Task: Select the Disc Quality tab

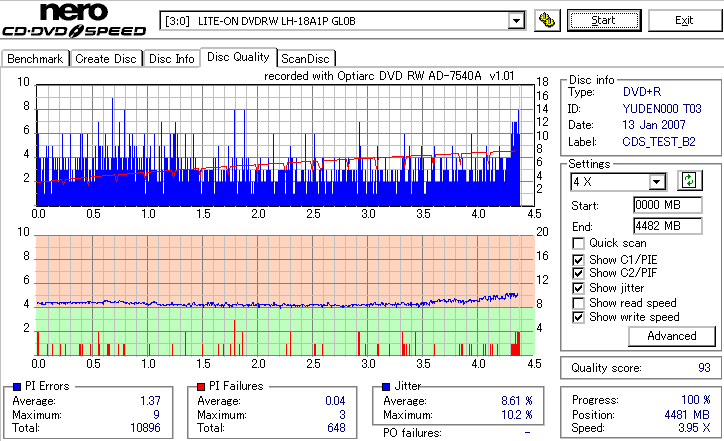Action: (238, 57)
